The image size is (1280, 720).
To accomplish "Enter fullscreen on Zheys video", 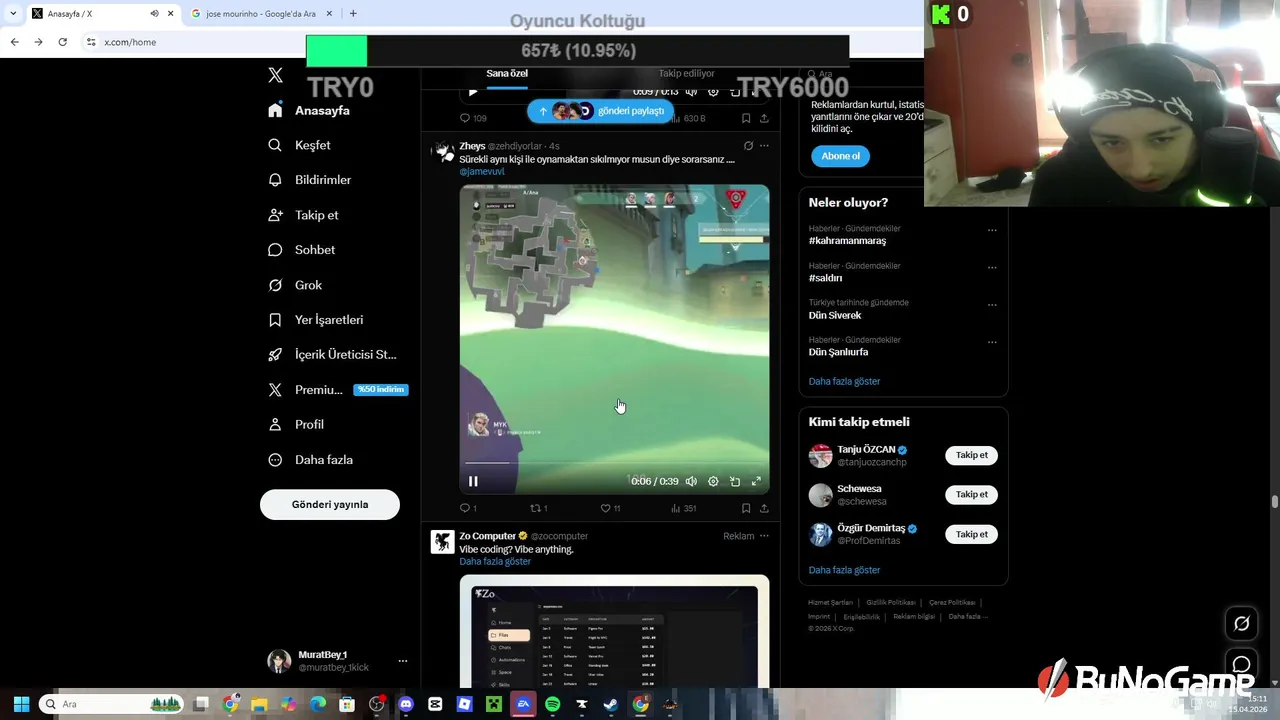I will tap(757, 481).
